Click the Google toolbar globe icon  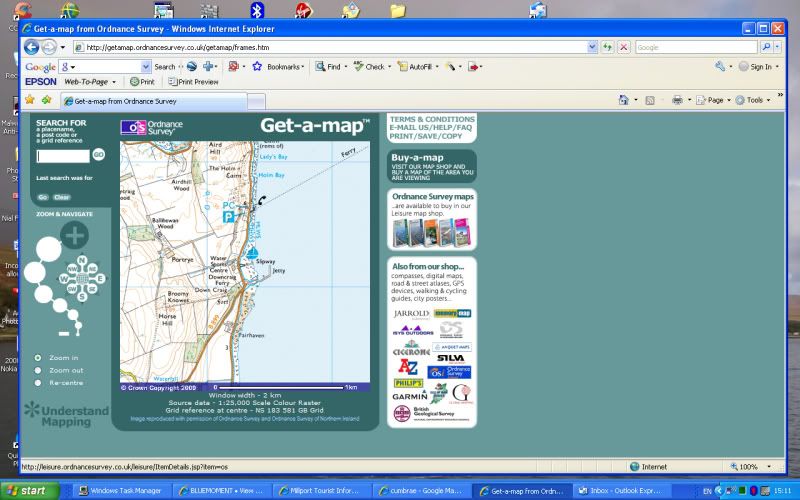point(192,66)
